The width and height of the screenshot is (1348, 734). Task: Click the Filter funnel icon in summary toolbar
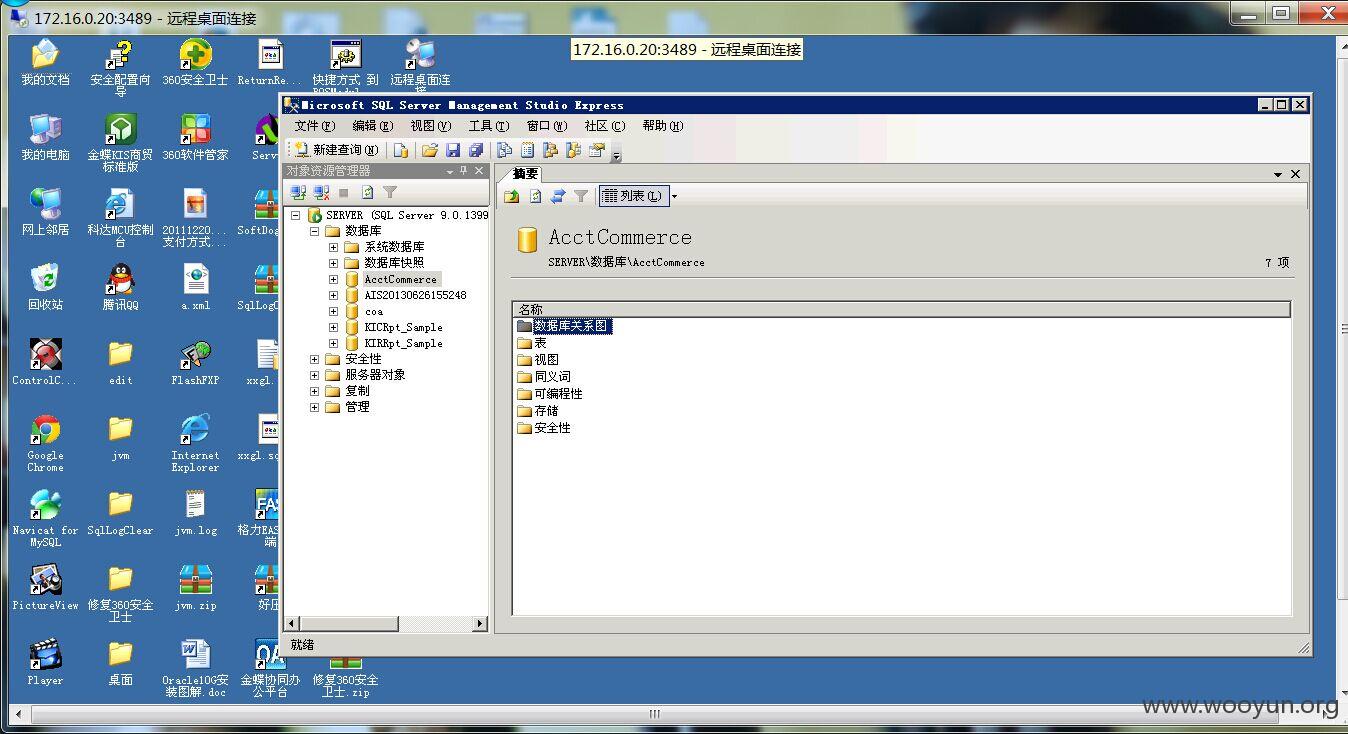click(581, 196)
